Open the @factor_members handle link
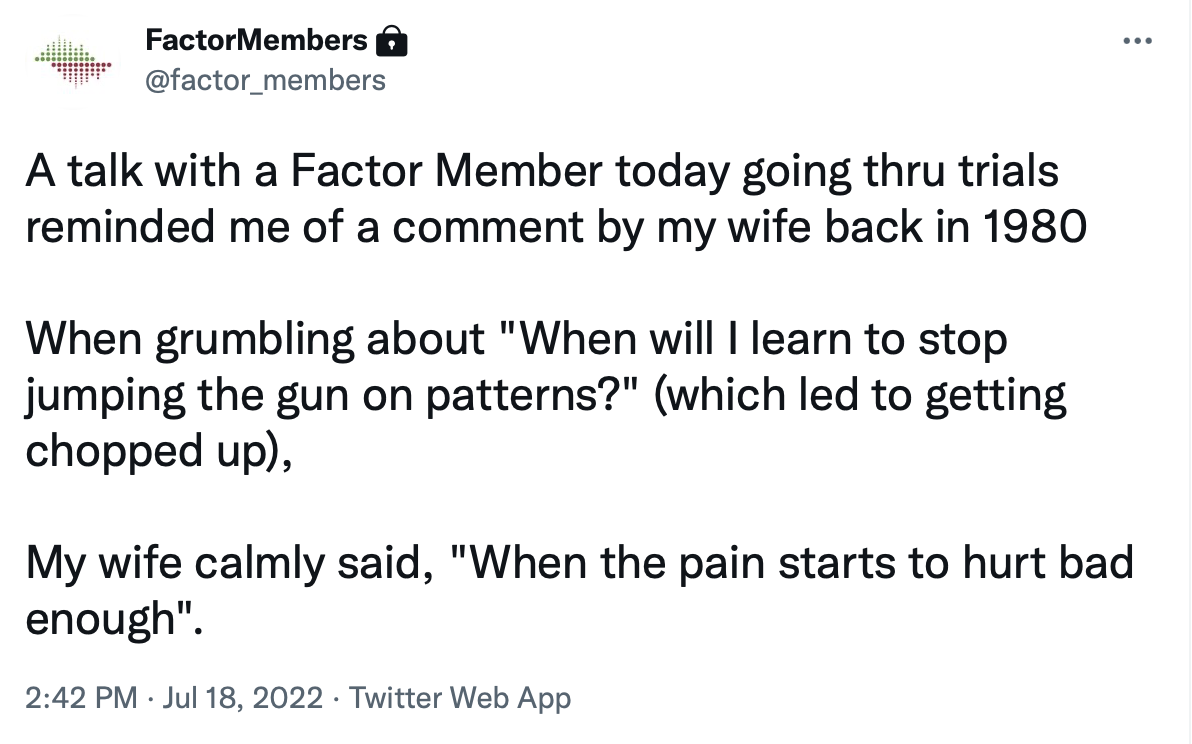The height and width of the screenshot is (744, 1192). (x=265, y=80)
